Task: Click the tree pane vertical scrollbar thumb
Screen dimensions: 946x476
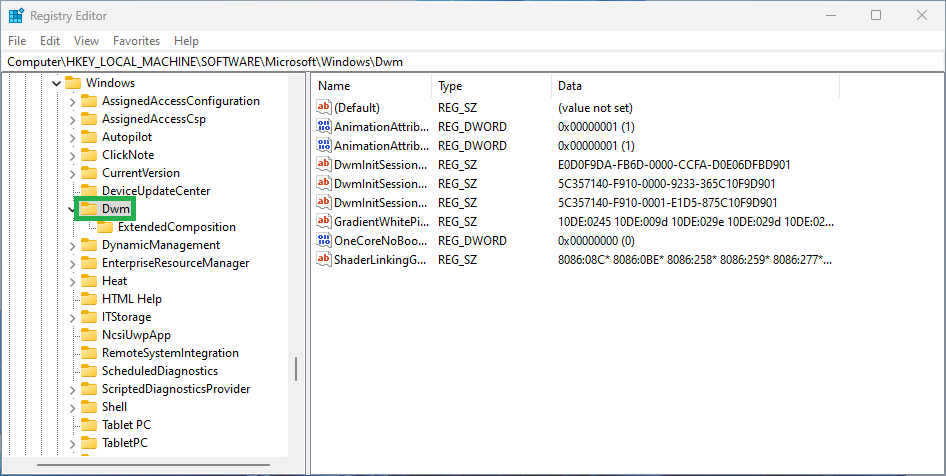Action: click(x=296, y=369)
